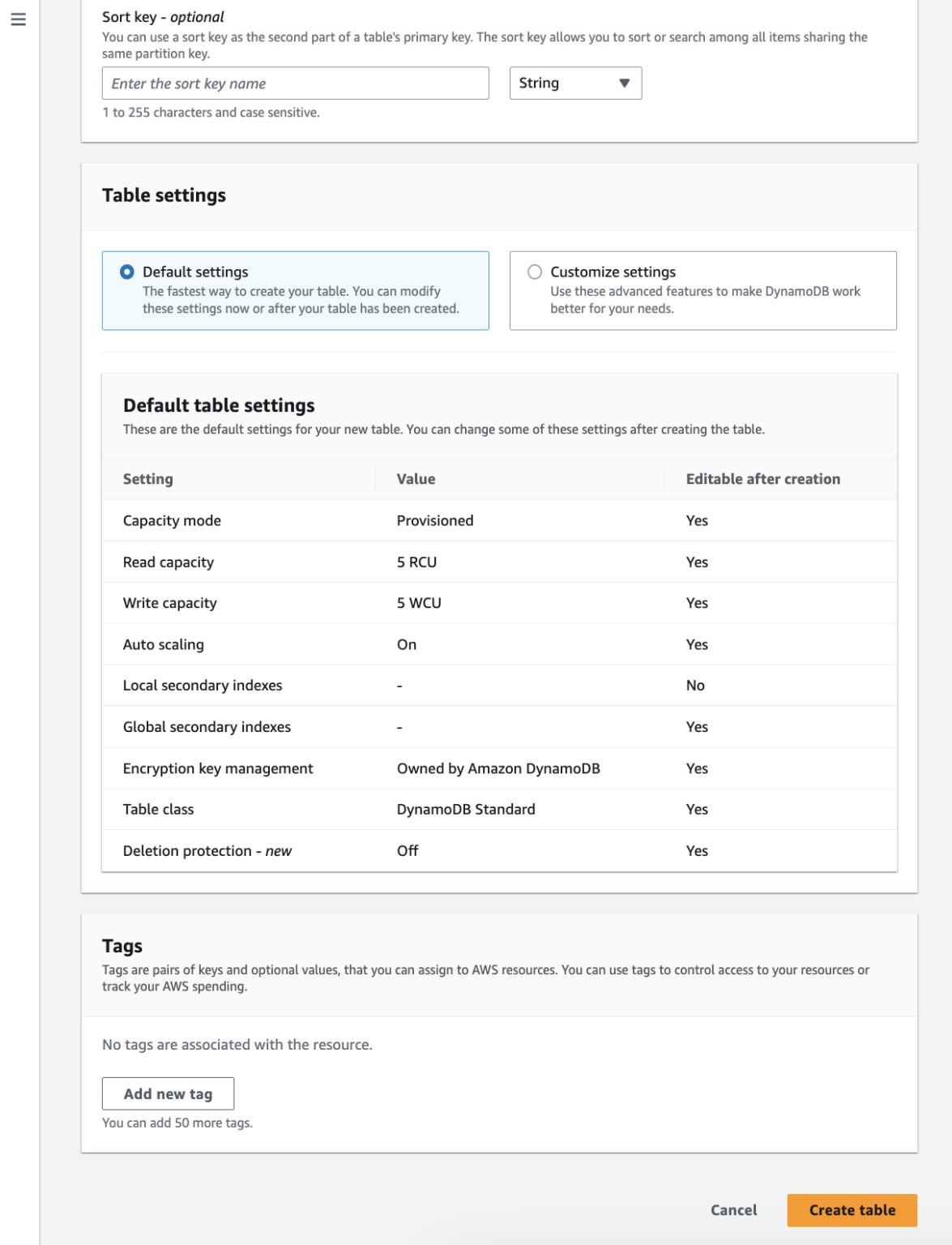The width and height of the screenshot is (952, 1245).
Task: Click the orange Create table button
Action: click(x=852, y=1210)
